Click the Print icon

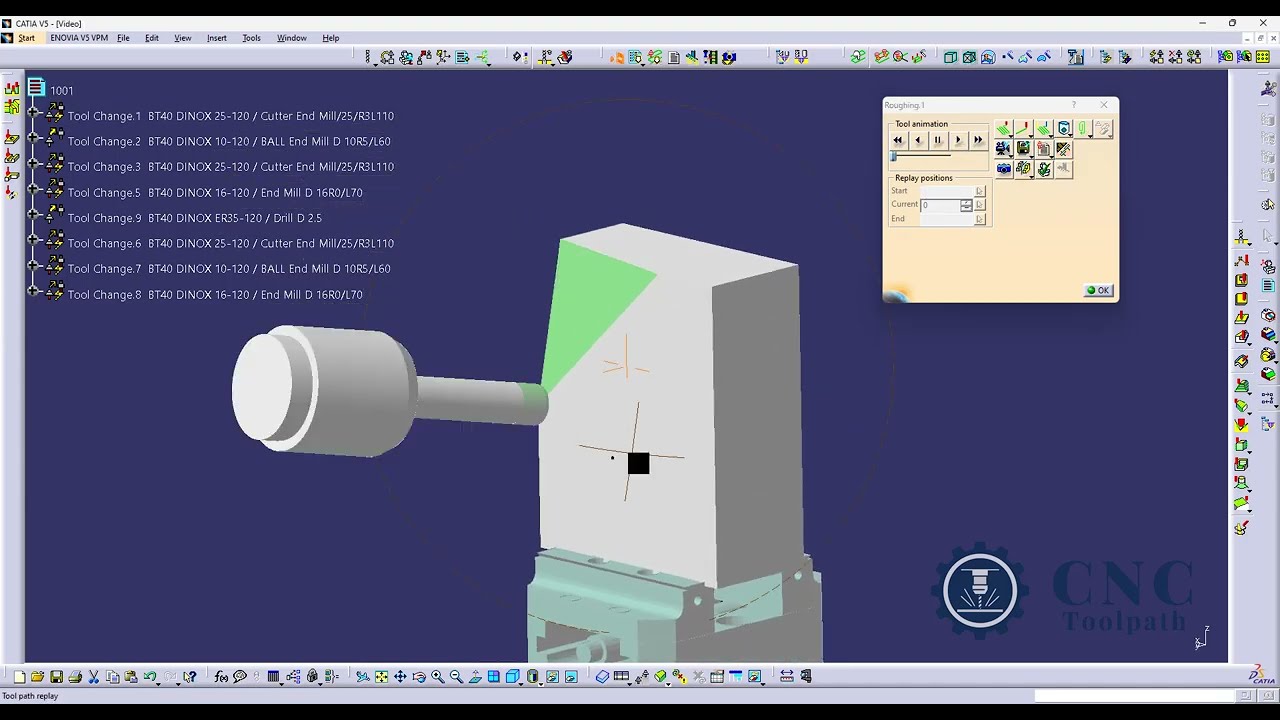(75, 677)
